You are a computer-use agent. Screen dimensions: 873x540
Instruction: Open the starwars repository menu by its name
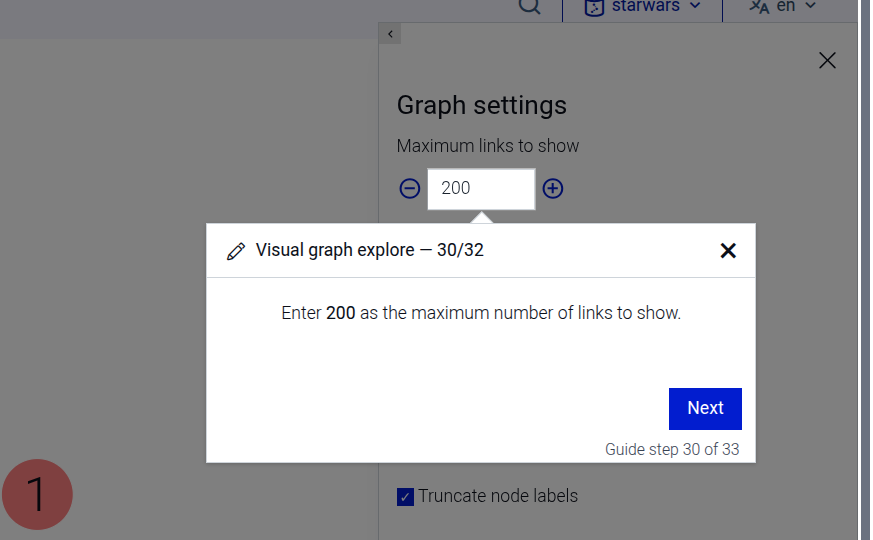click(x=647, y=6)
